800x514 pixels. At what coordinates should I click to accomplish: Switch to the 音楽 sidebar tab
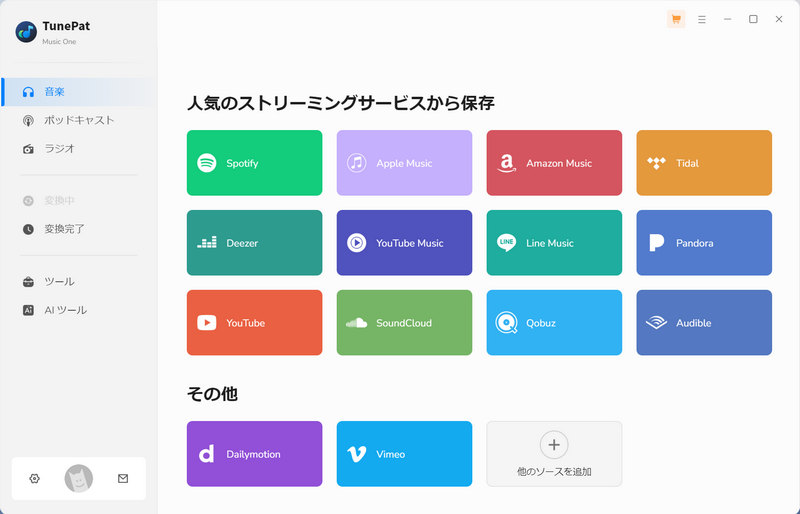(x=79, y=92)
